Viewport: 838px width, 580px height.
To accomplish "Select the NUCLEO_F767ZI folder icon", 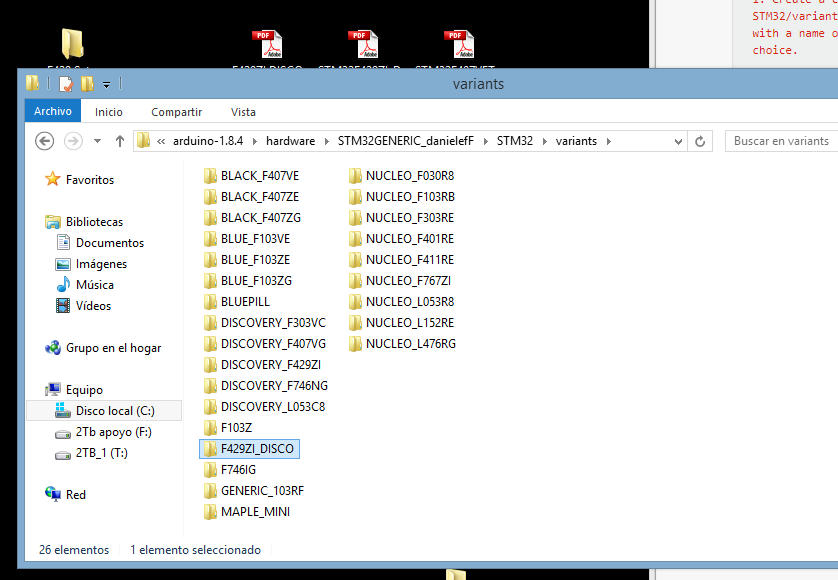I will (x=355, y=281).
